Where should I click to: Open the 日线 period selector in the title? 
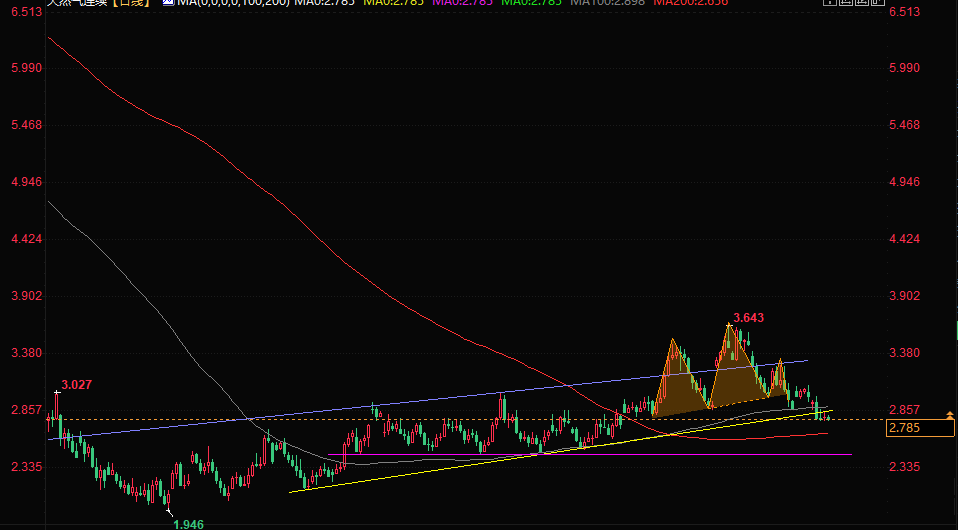[x=129, y=3]
